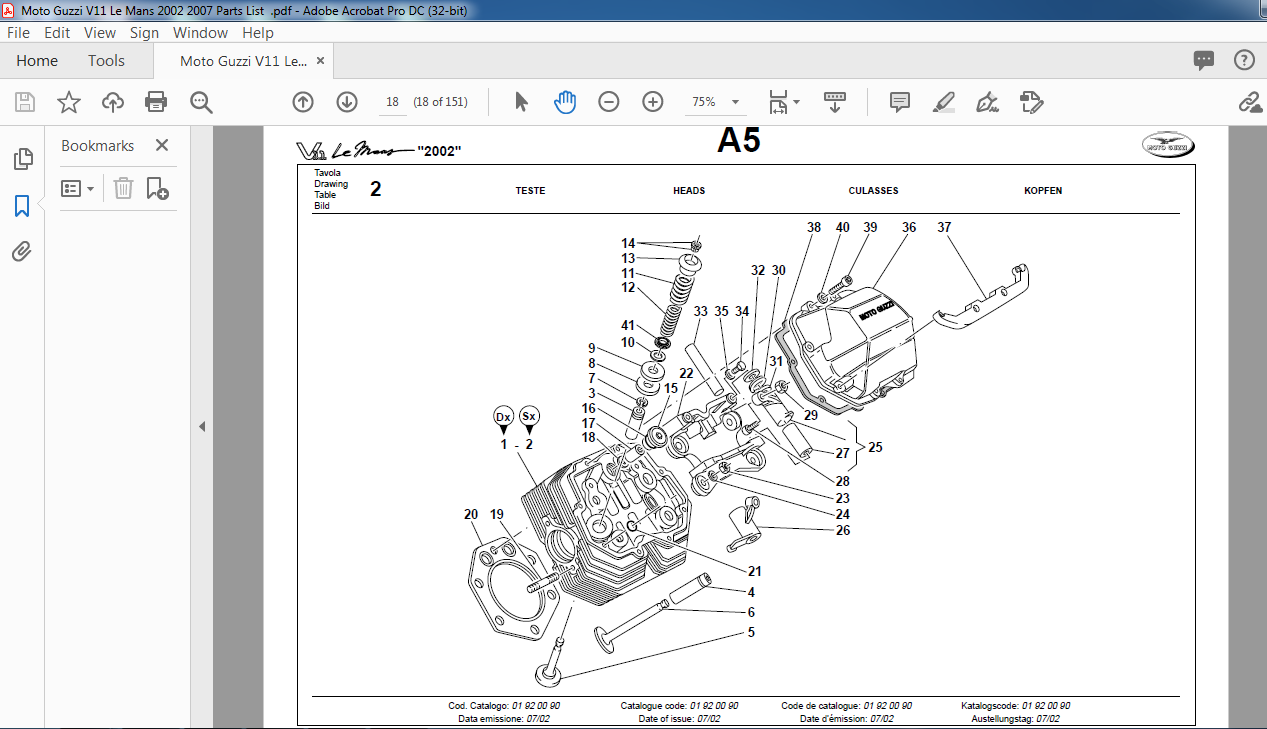This screenshot has width=1267, height=729.
Task: Close the Bookmarks panel
Action: [162, 145]
